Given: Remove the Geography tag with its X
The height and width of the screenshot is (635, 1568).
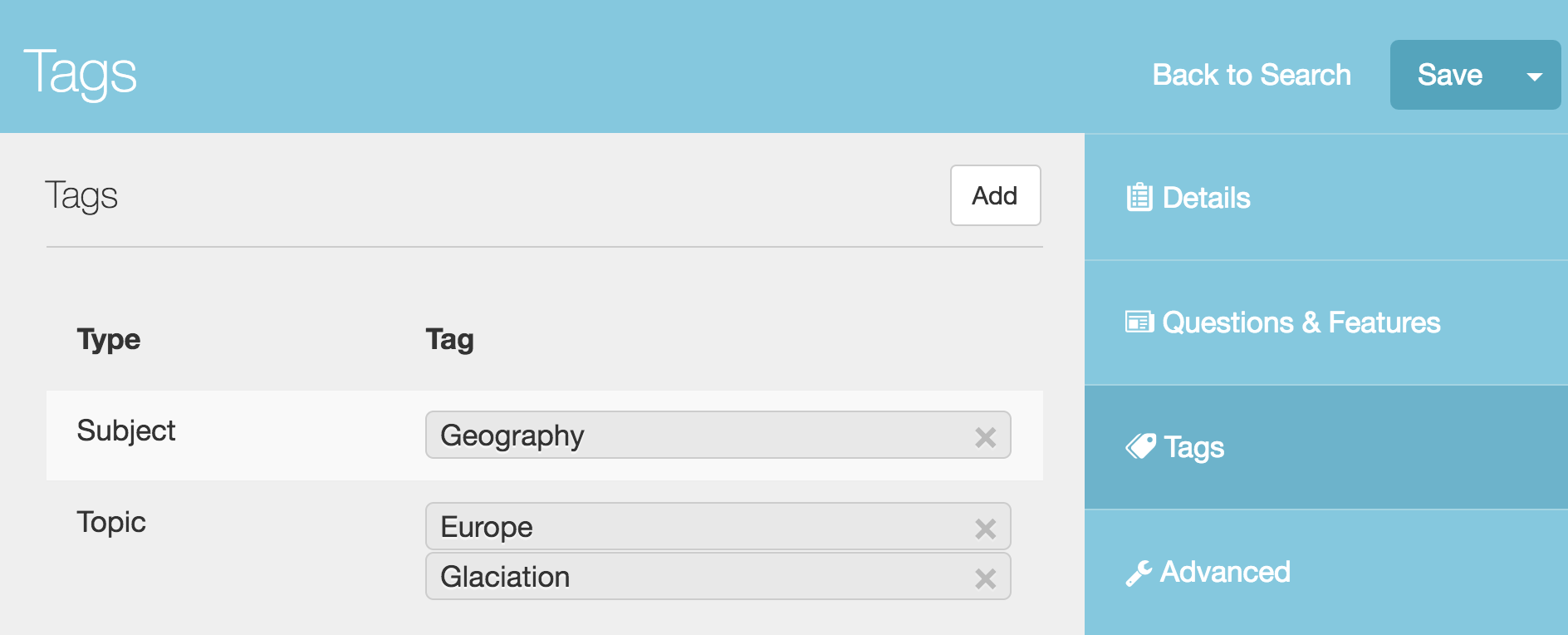Looking at the screenshot, I should point(986,437).
